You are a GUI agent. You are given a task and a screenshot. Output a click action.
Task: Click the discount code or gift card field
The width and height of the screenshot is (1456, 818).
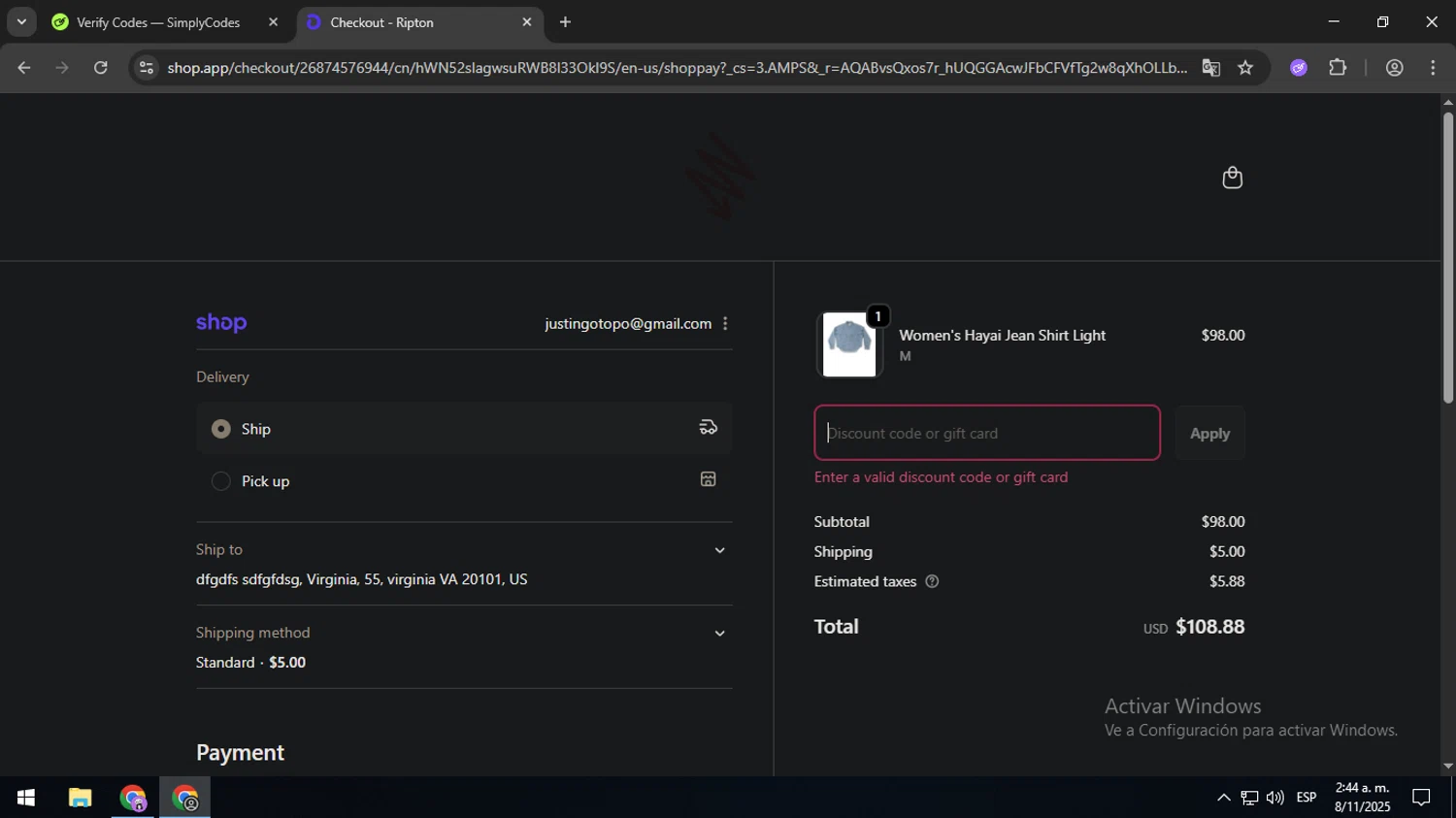pyautogui.click(x=987, y=433)
